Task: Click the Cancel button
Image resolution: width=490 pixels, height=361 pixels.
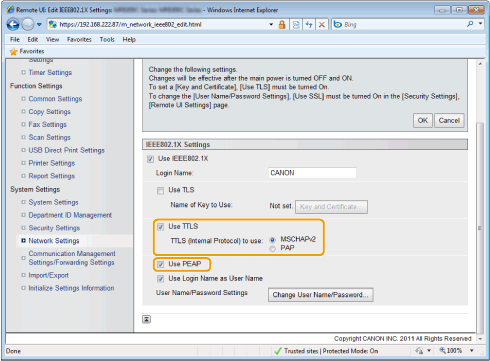Action: pyautogui.click(x=449, y=120)
